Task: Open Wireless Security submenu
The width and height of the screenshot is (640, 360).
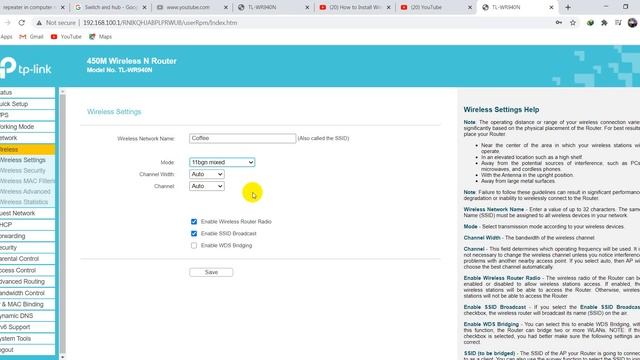Action: coord(23,171)
